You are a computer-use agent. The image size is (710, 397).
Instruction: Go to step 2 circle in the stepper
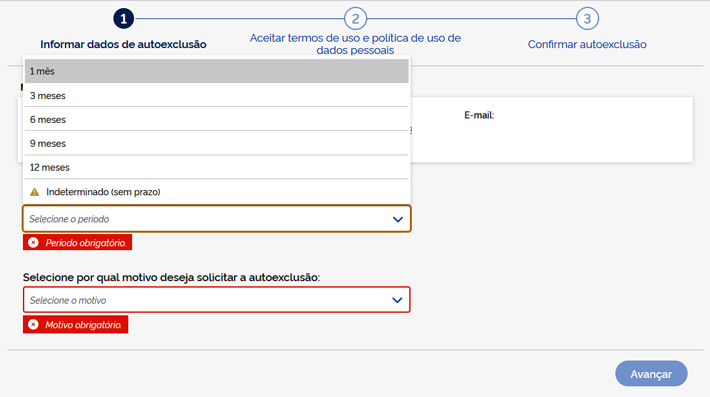pos(355,19)
